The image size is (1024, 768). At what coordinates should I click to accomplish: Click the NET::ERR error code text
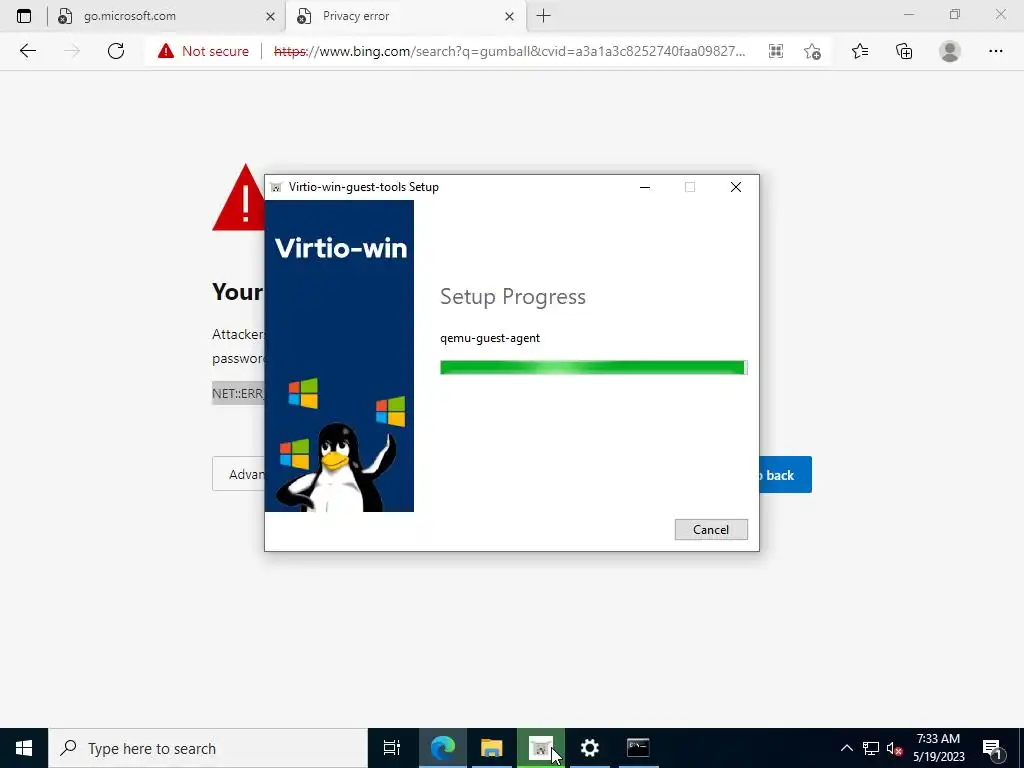[238, 393]
